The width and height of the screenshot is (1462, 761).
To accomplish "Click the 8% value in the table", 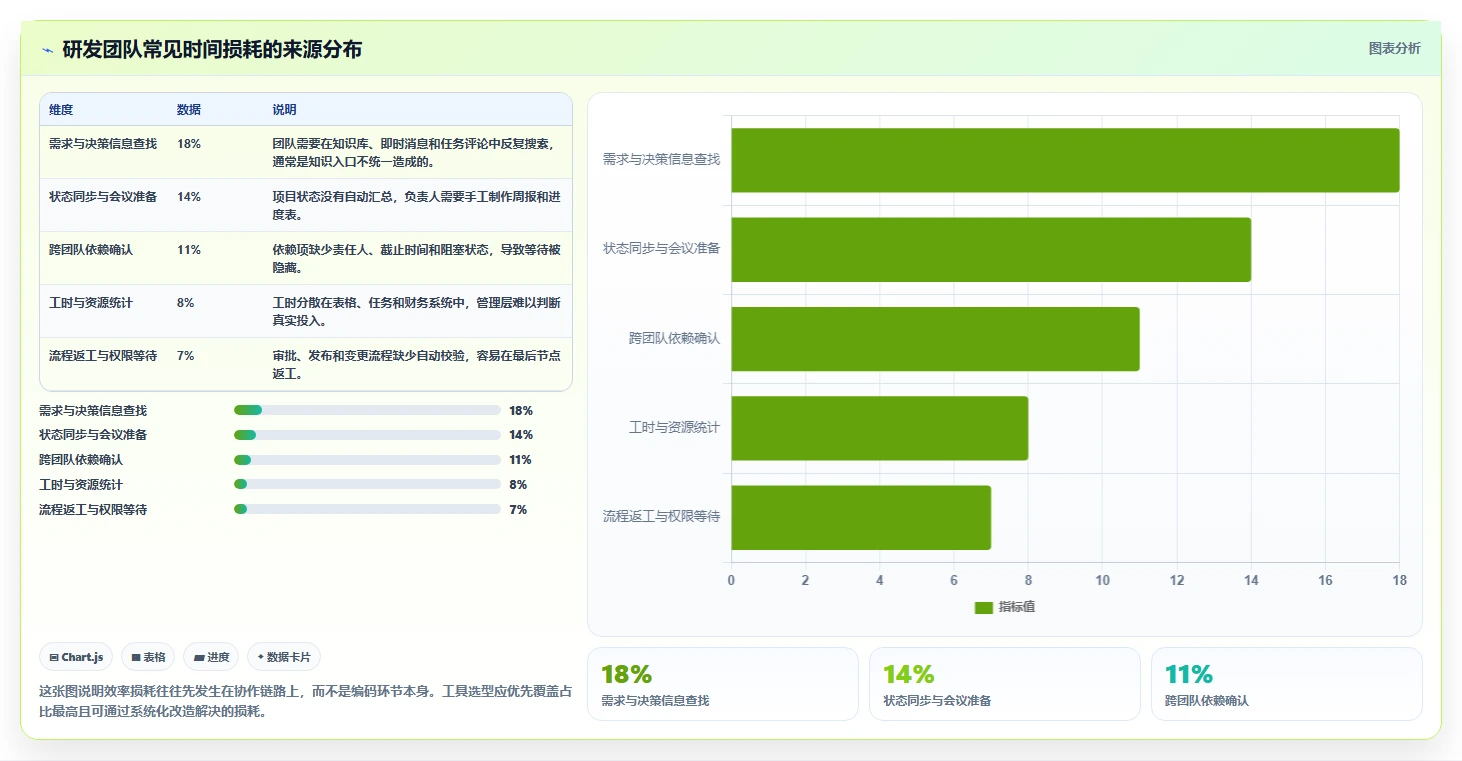I will click(185, 303).
